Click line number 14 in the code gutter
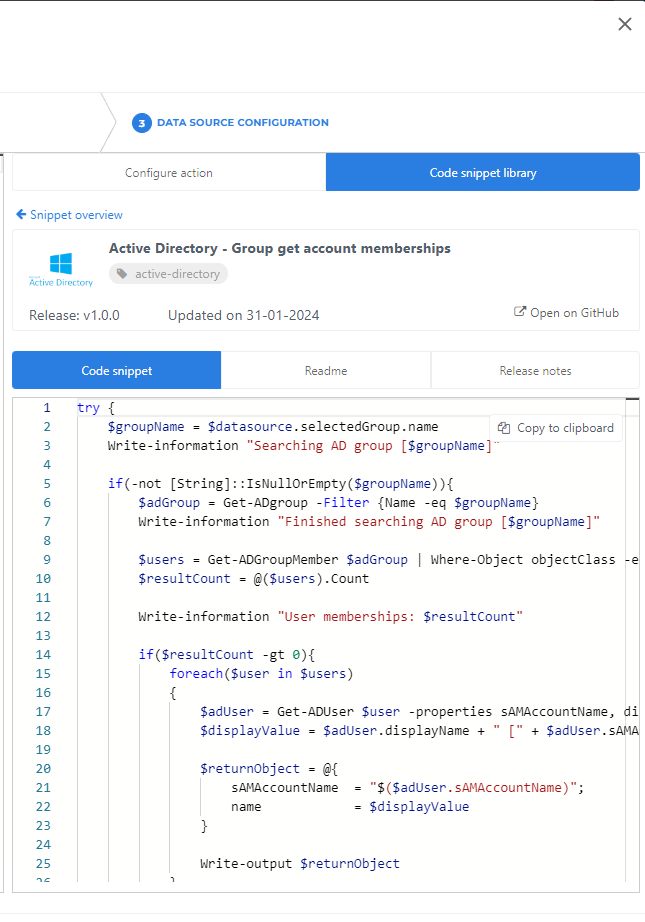The width and height of the screenshot is (645, 922). tap(43, 654)
